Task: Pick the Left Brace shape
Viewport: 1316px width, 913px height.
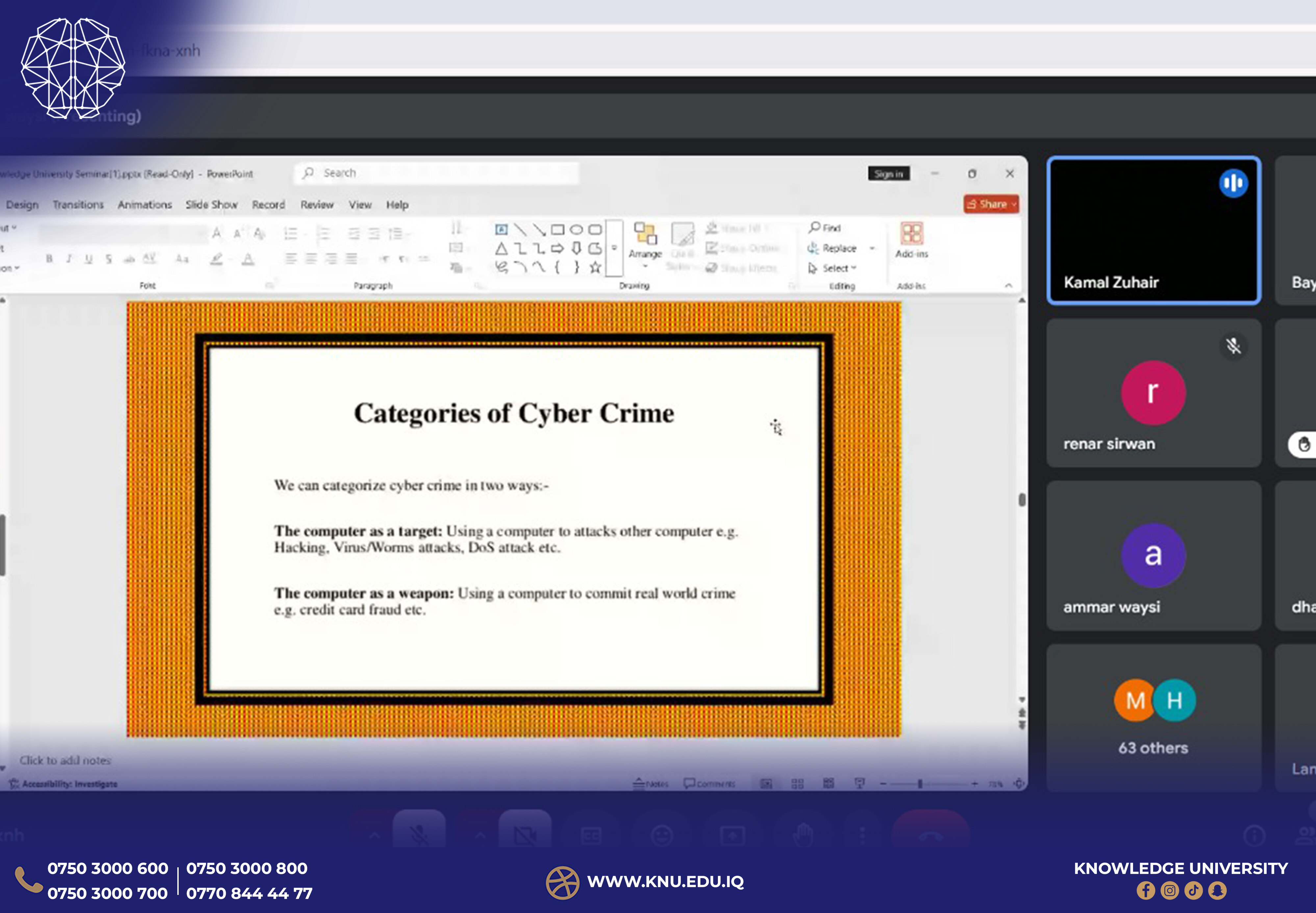Action: 557,267
